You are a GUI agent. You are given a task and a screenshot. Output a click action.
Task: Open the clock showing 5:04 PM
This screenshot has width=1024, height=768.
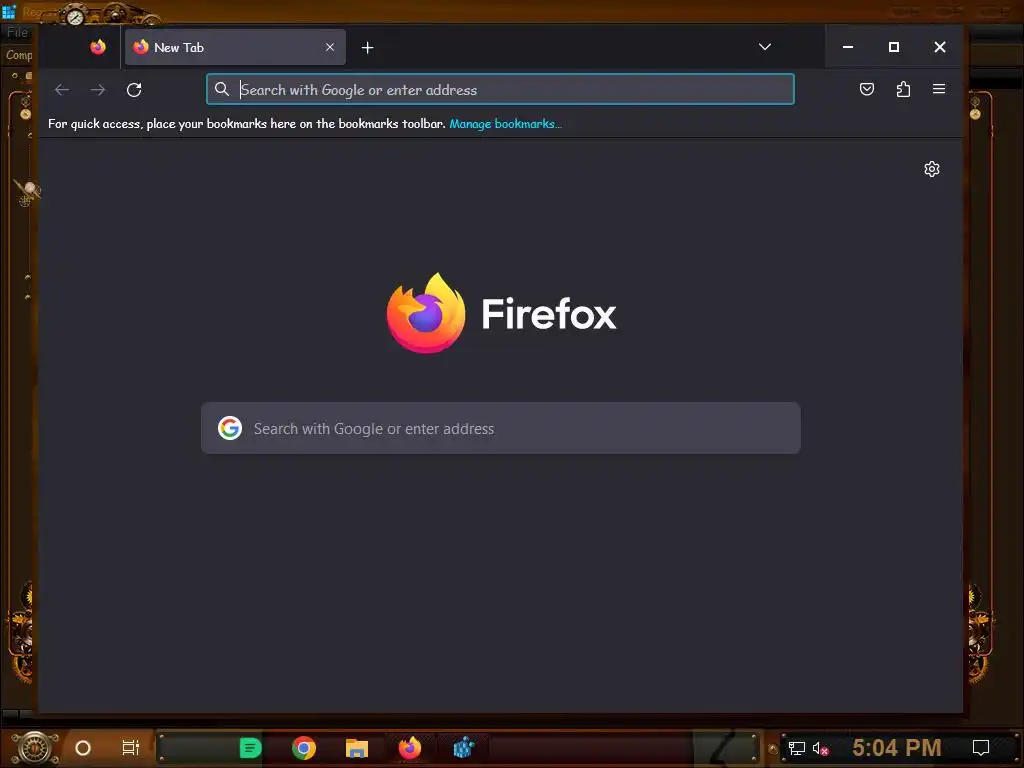[897, 748]
